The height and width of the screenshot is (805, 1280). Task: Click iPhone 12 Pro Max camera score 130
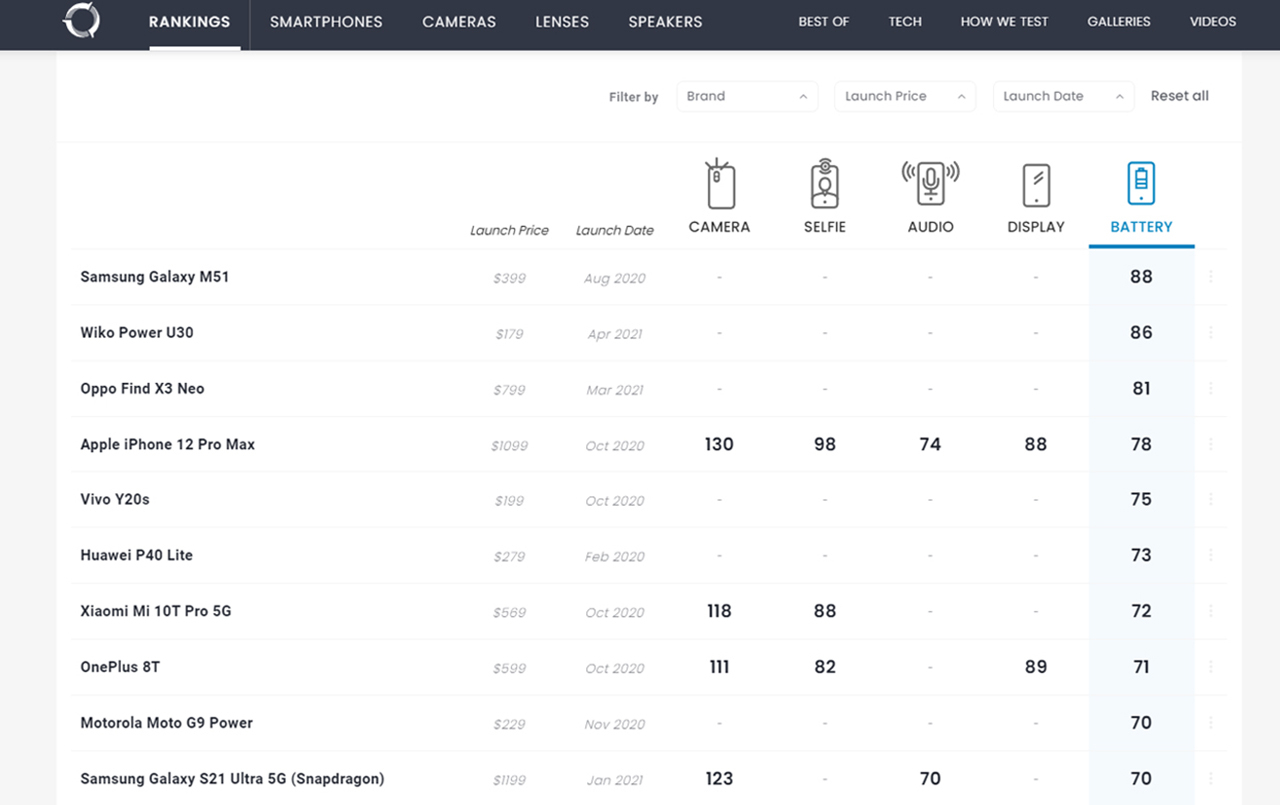(719, 444)
